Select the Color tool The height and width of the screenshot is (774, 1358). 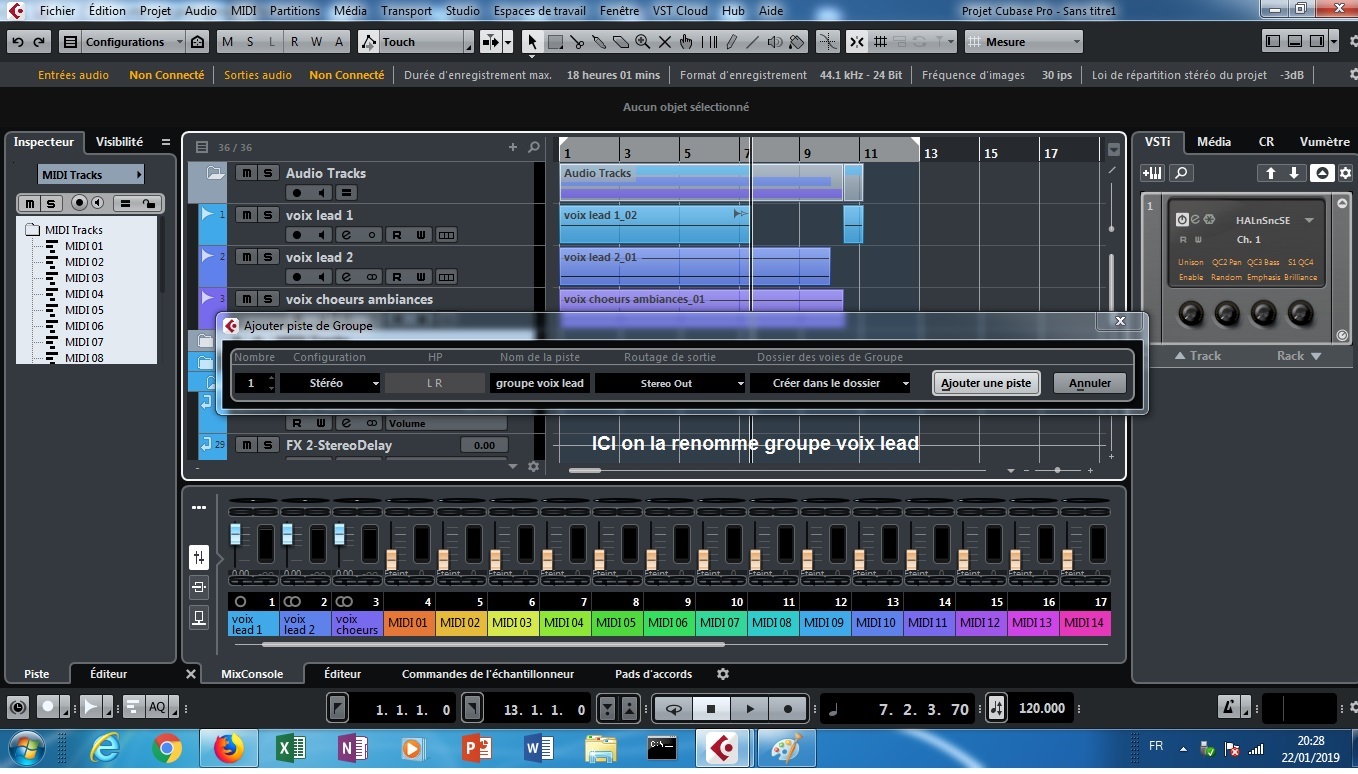click(797, 42)
